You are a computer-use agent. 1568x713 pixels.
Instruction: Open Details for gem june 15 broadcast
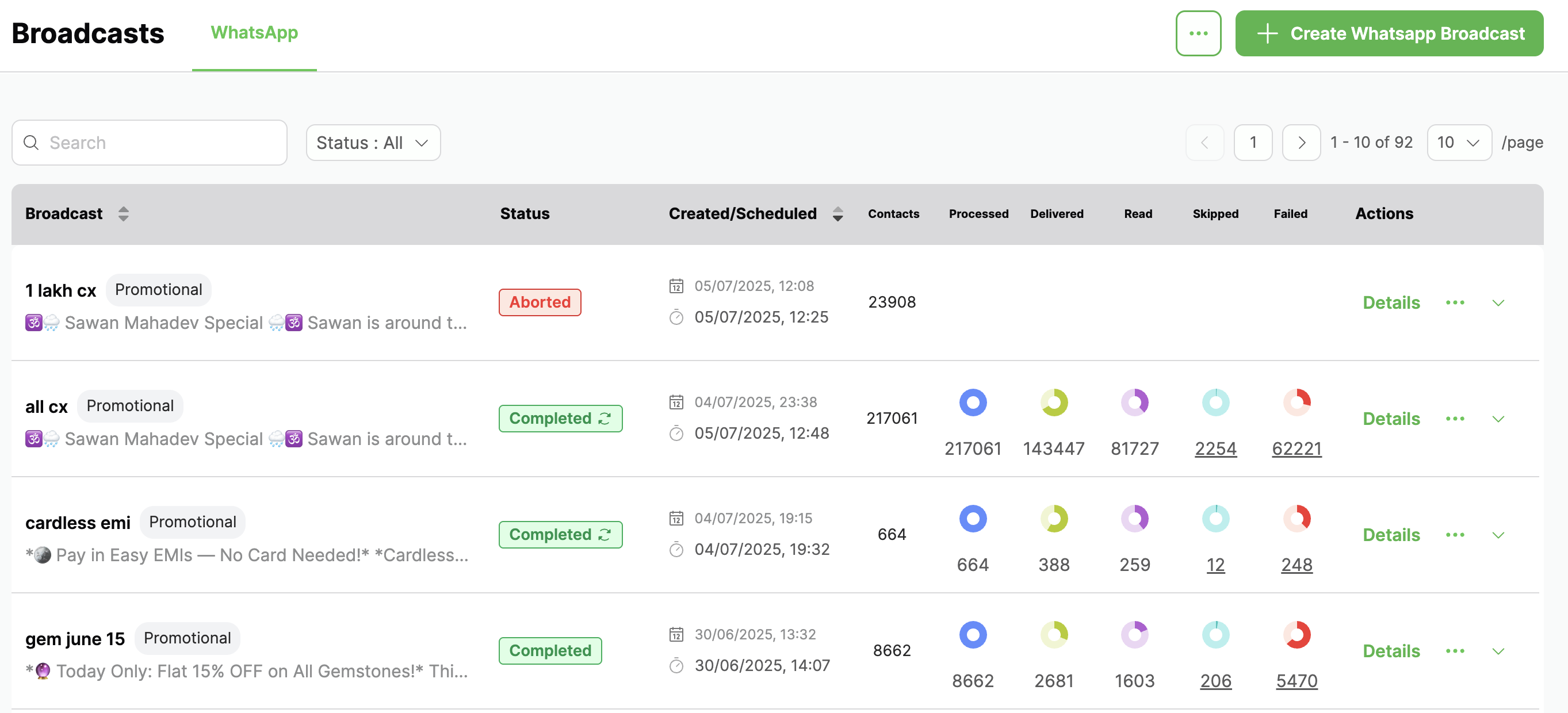(x=1391, y=651)
